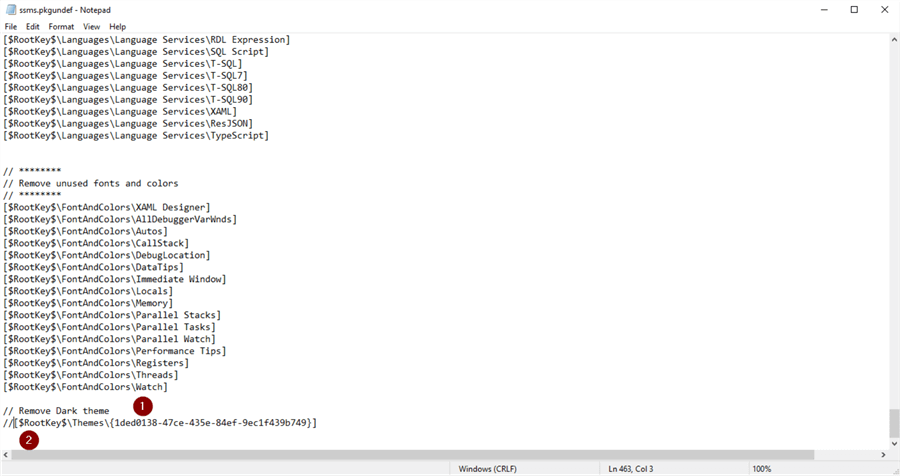
Task: Close the Notepad window
Action: (885, 10)
